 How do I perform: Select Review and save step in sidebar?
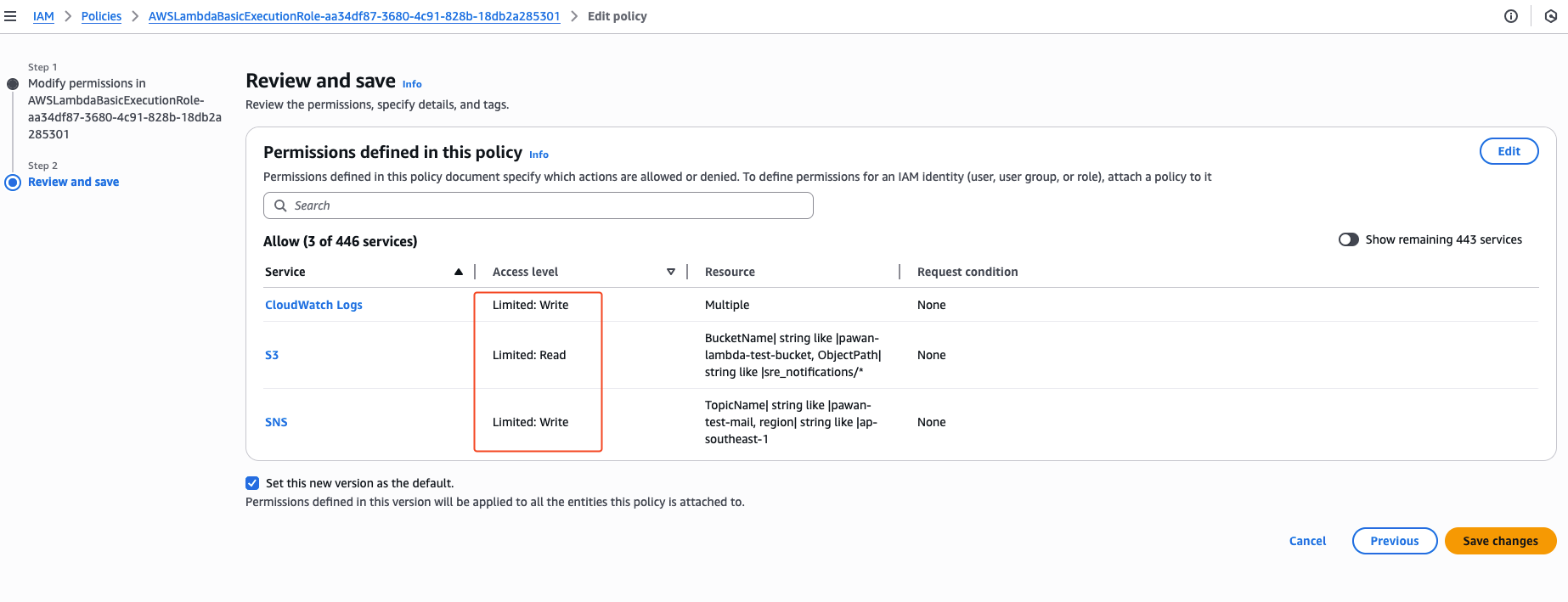click(73, 182)
